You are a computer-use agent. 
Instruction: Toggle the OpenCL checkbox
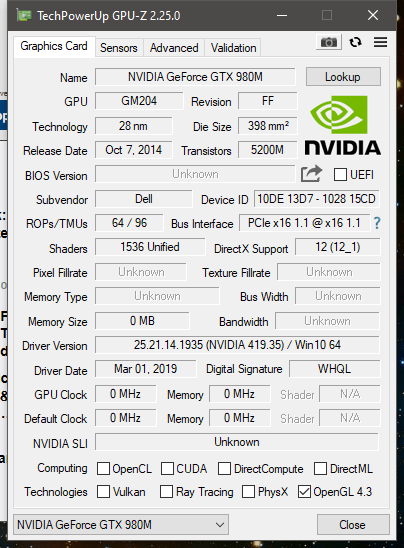click(x=103, y=469)
